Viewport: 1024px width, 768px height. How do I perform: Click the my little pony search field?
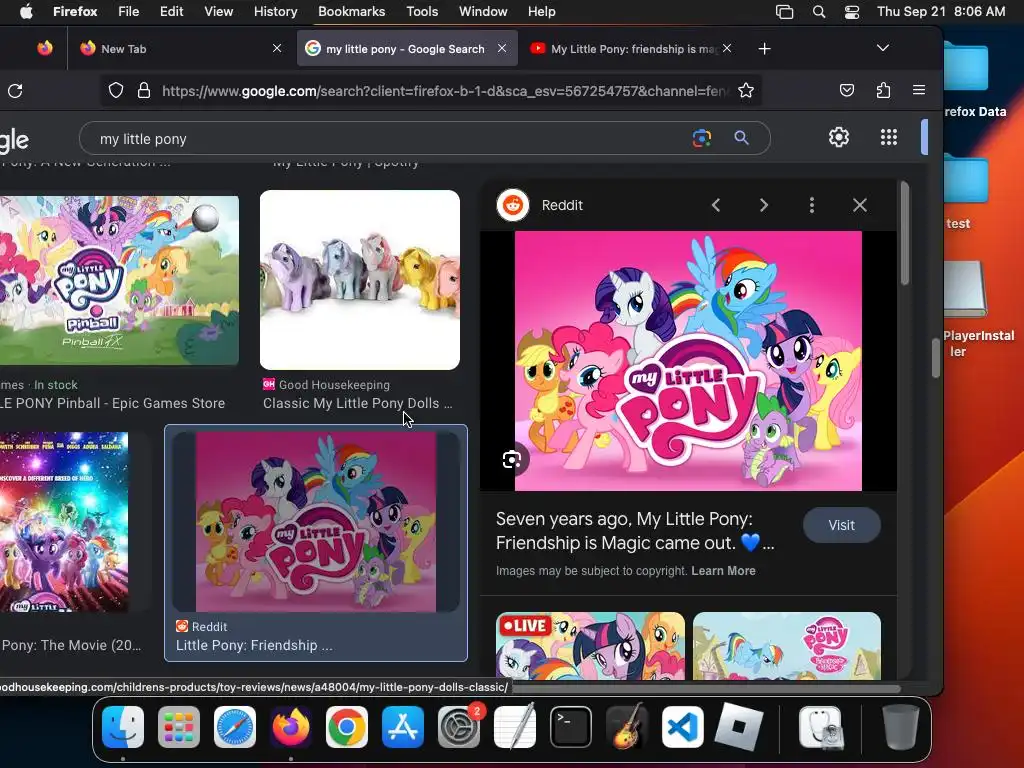(x=392, y=139)
